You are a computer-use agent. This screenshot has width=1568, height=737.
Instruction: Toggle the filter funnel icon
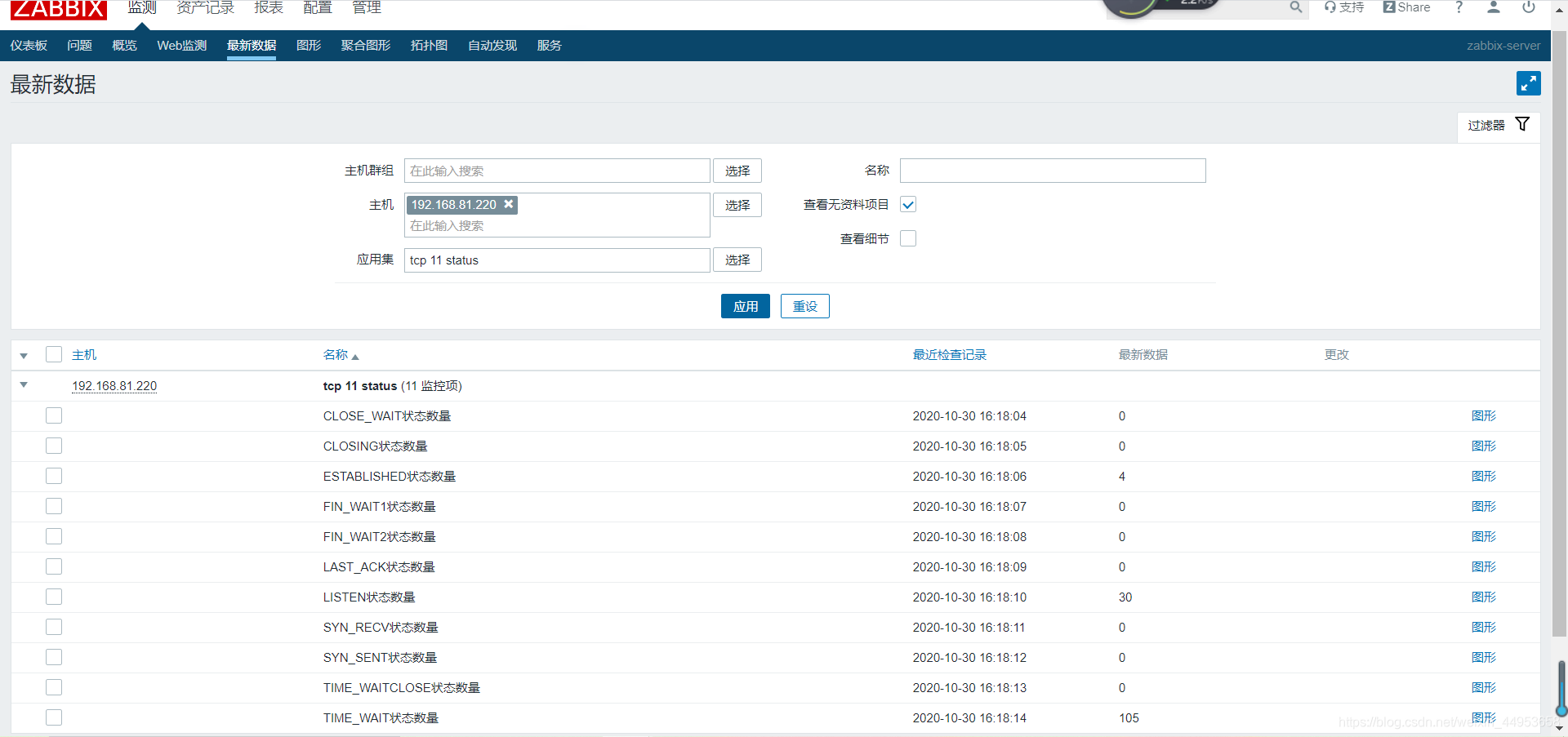pos(1522,124)
